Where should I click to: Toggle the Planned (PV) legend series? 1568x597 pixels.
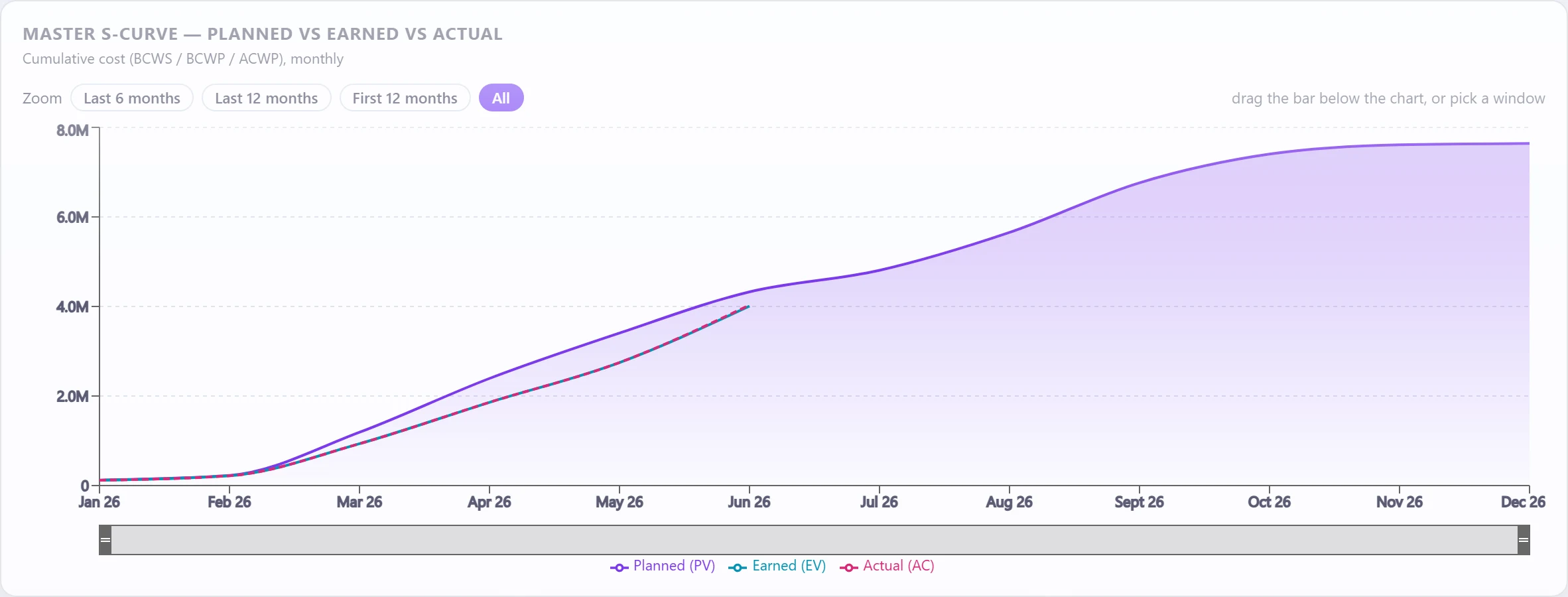pyautogui.click(x=663, y=566)
